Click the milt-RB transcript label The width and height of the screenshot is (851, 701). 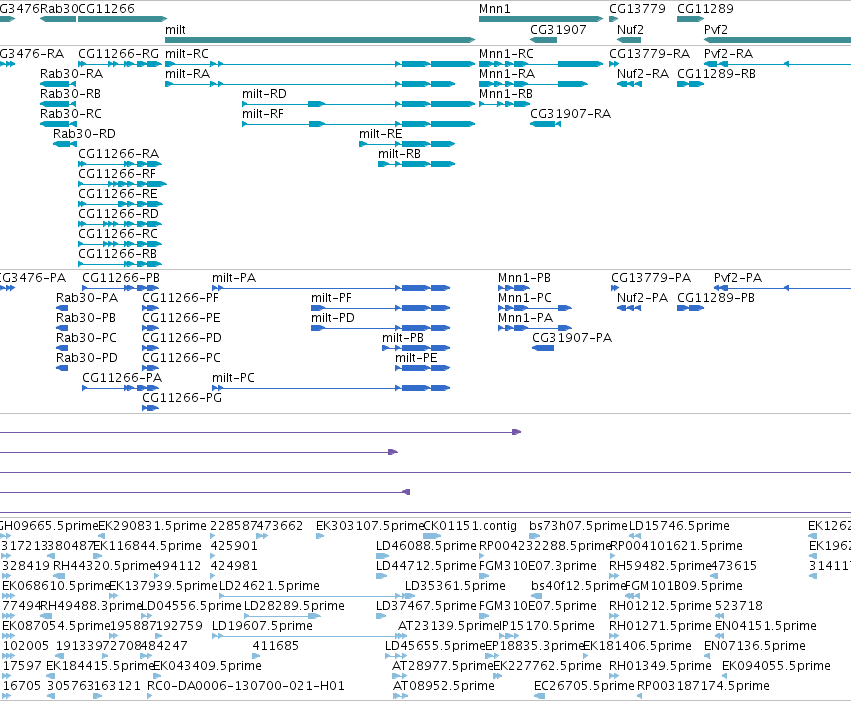pos(399,154)
